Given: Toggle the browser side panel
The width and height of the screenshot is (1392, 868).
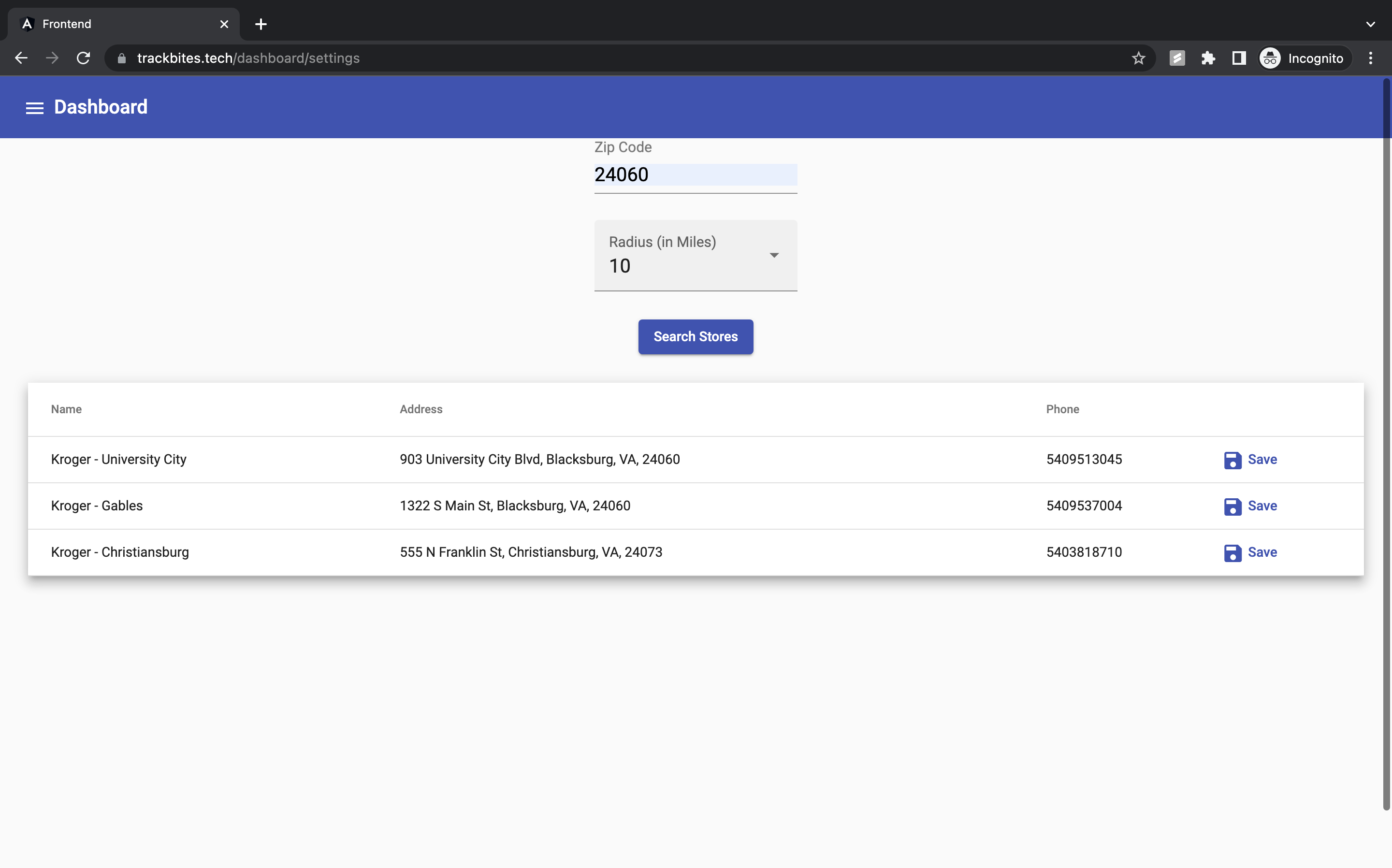Looking at the screenshot, I should [x=1239, y=58].
